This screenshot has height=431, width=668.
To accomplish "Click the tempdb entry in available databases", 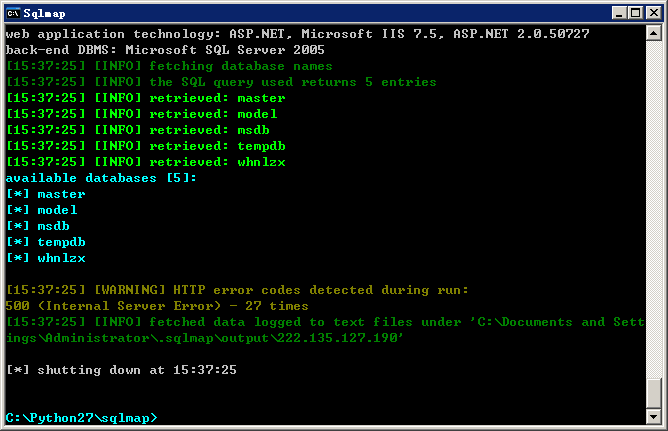I will (61, 242).
